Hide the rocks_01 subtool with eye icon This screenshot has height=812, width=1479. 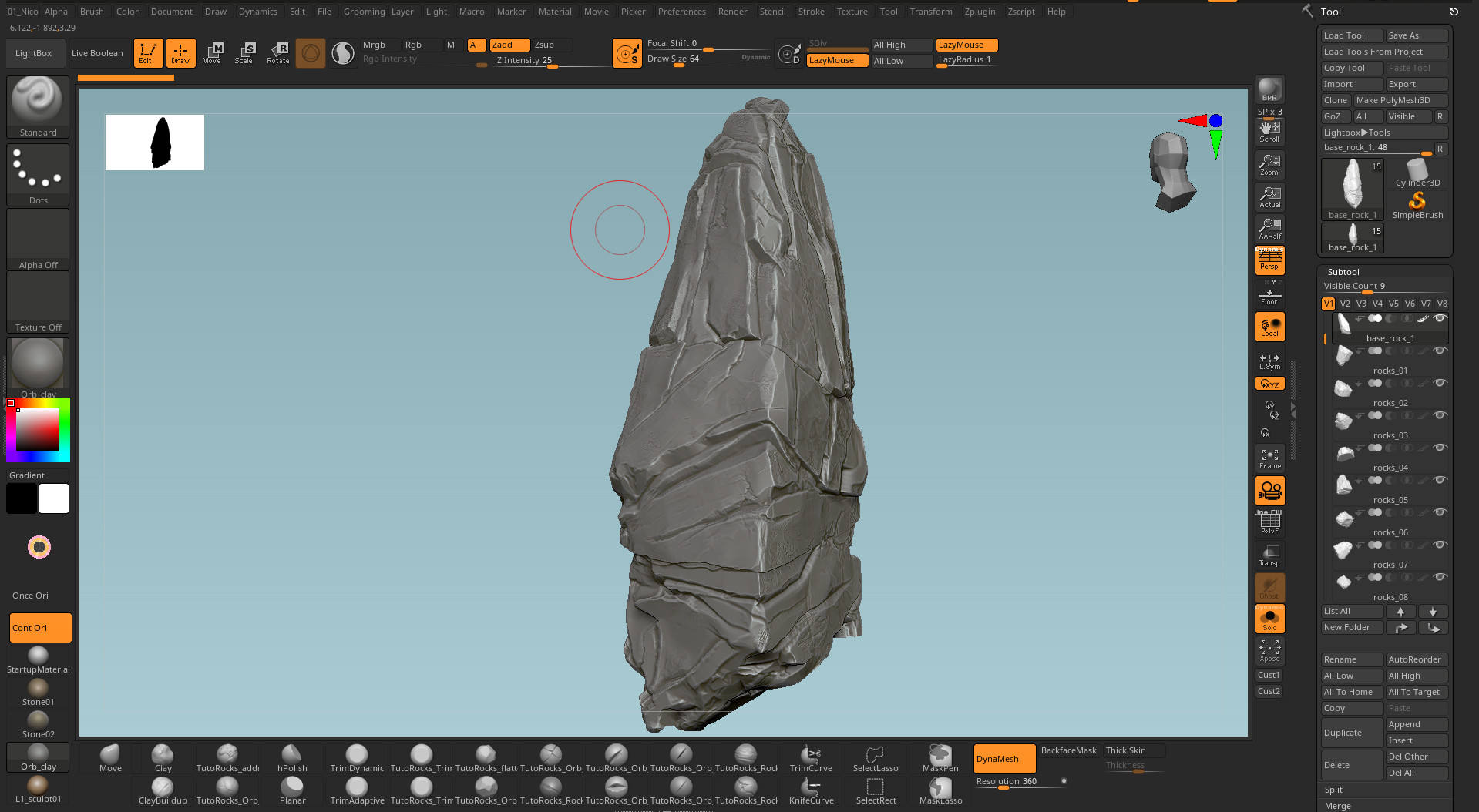click(x=1440, y=351)
